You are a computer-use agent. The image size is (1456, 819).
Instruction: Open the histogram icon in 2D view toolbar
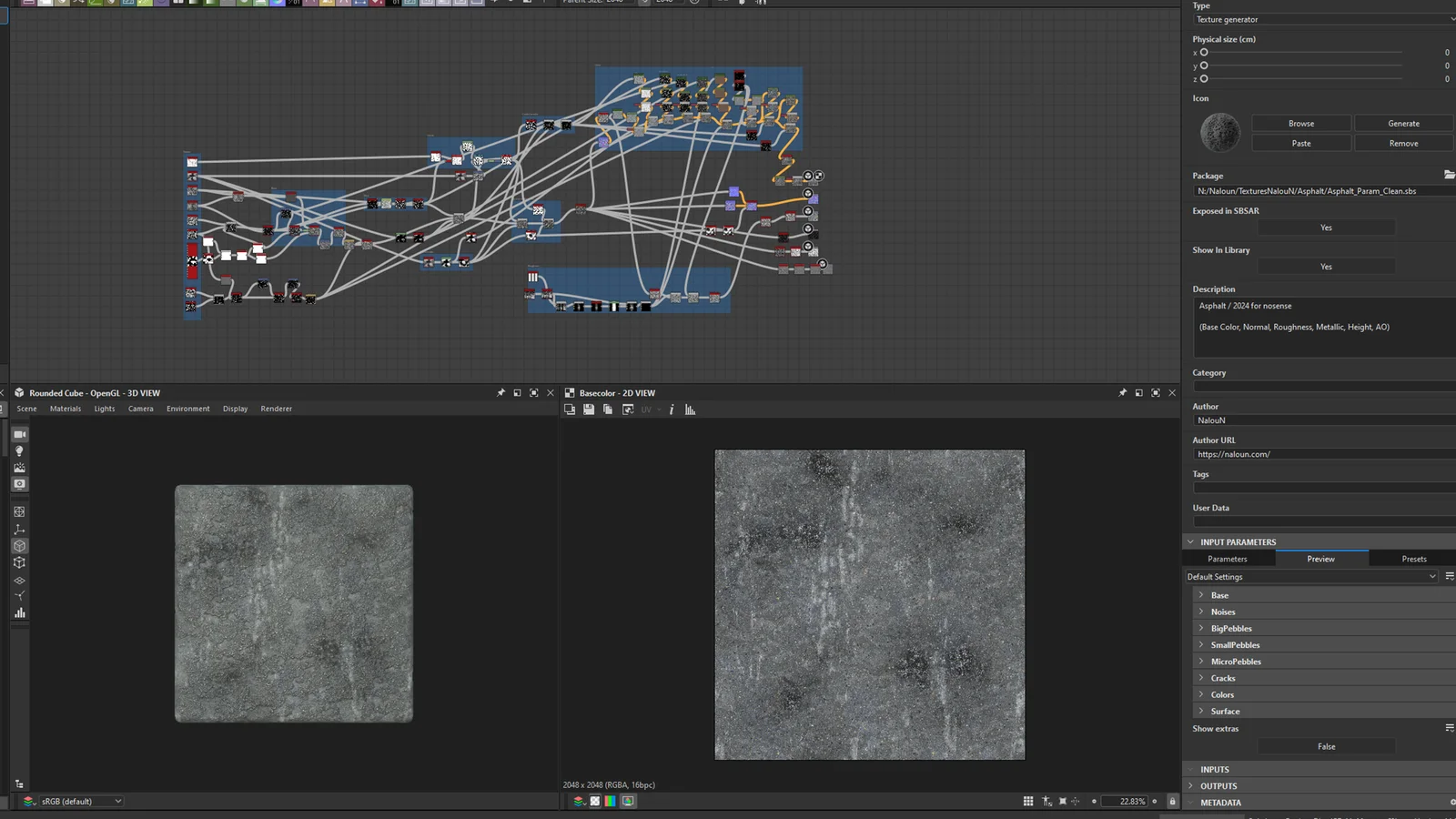[x=691, y=409]
